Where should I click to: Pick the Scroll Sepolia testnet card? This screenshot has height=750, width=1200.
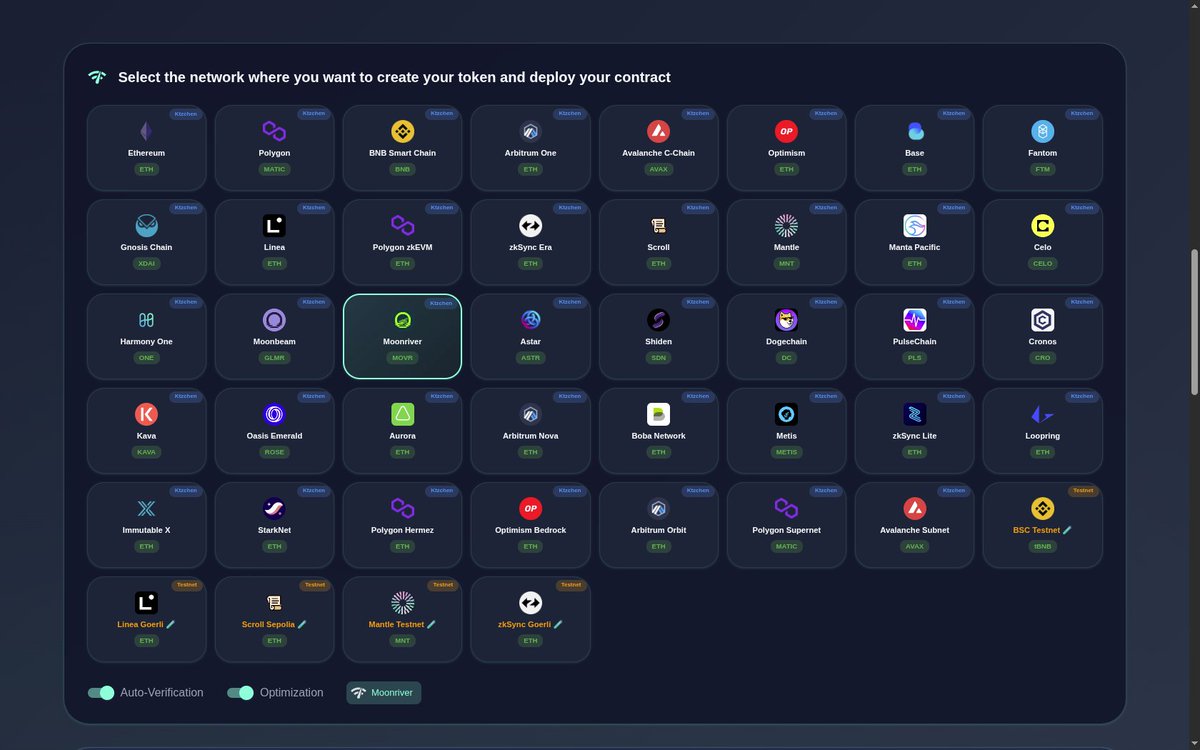coord(274,619)
